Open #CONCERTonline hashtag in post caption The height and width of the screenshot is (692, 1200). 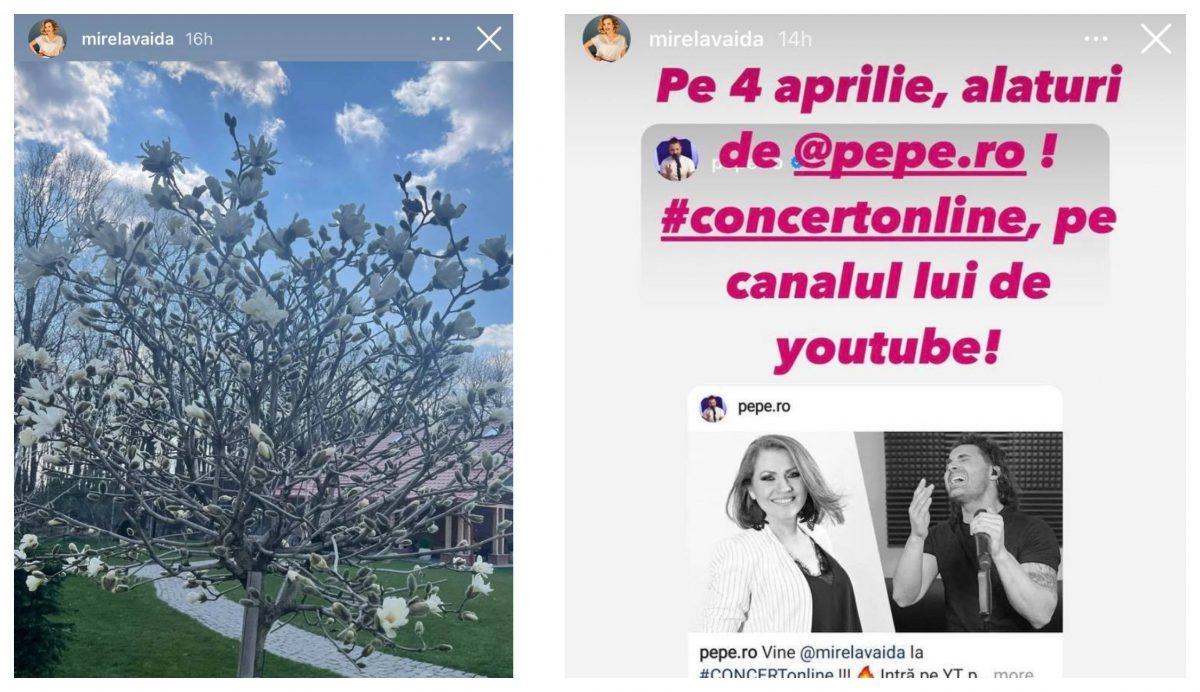tap(768, 675)
